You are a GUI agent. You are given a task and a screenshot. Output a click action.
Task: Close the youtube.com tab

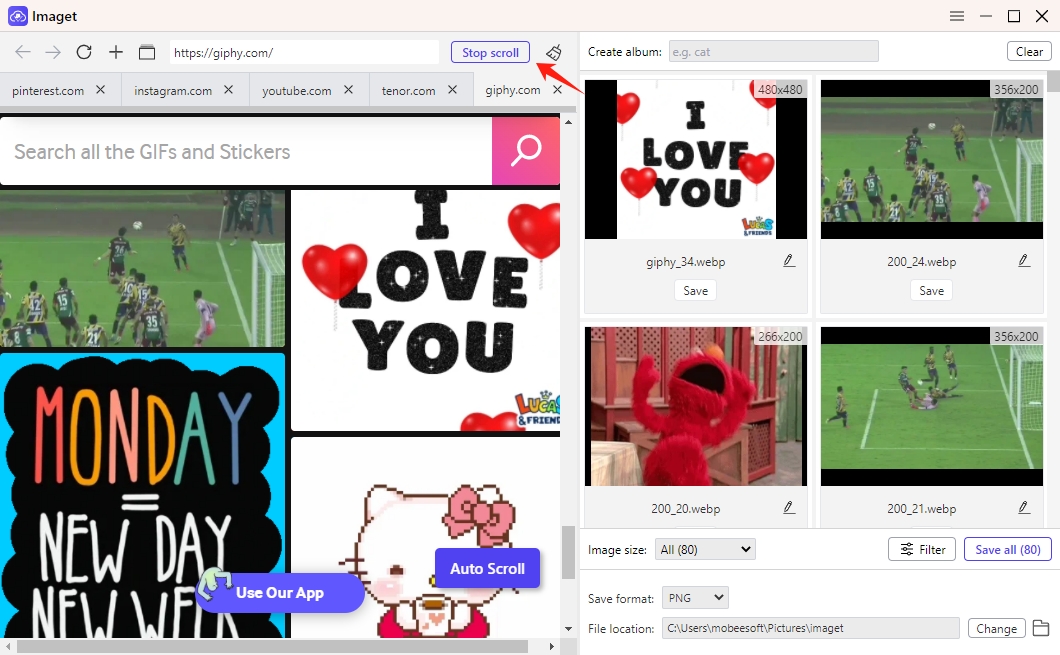[348, 89]
